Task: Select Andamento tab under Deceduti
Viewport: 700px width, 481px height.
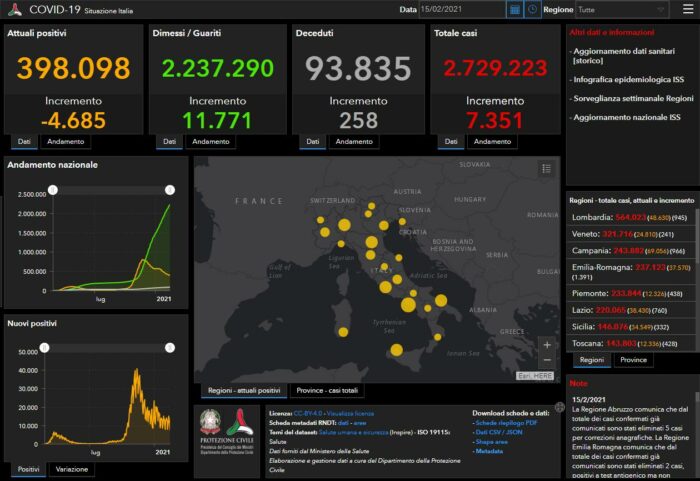Action: pos(354,142)
